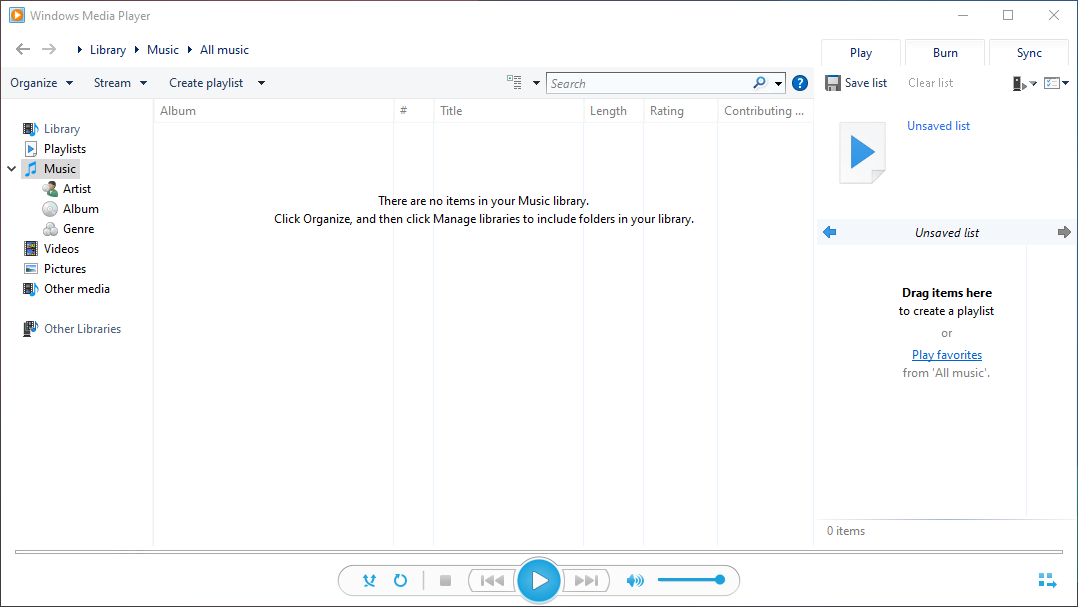This screenshot has width=1078, height=607.
Task: Expand Create playlist dropdown arrow
Action: tap(261, 83)
